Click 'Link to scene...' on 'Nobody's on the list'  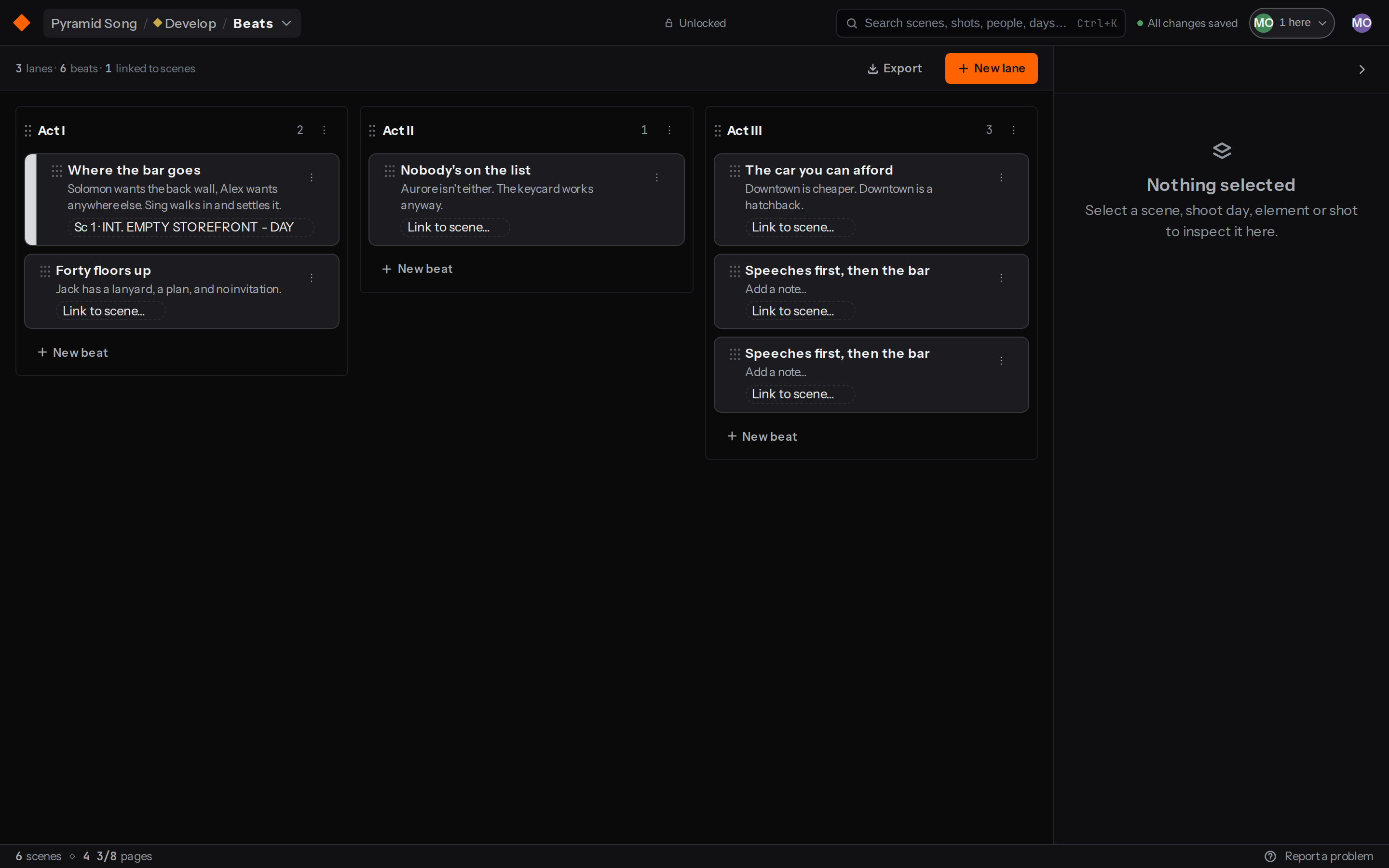[455, 227]
